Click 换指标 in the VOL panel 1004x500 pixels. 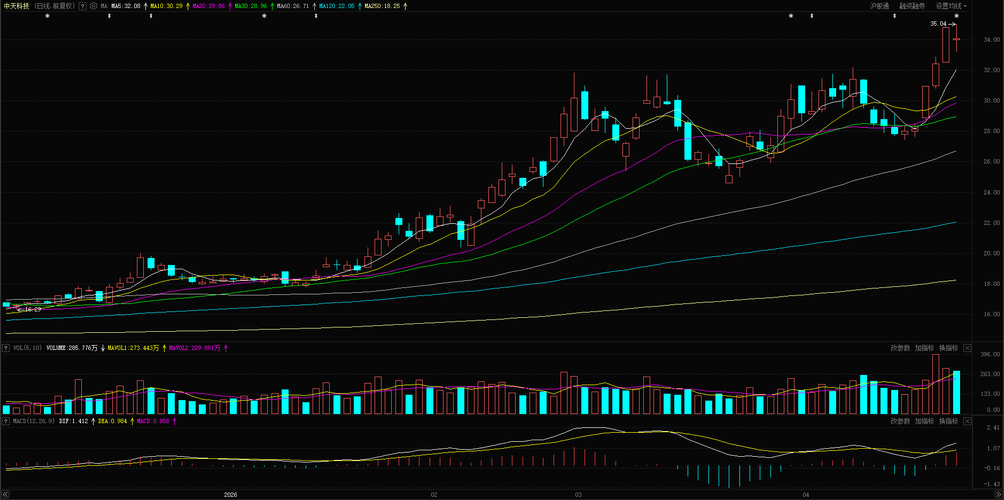pyautogui.click(x=948, y=348)
